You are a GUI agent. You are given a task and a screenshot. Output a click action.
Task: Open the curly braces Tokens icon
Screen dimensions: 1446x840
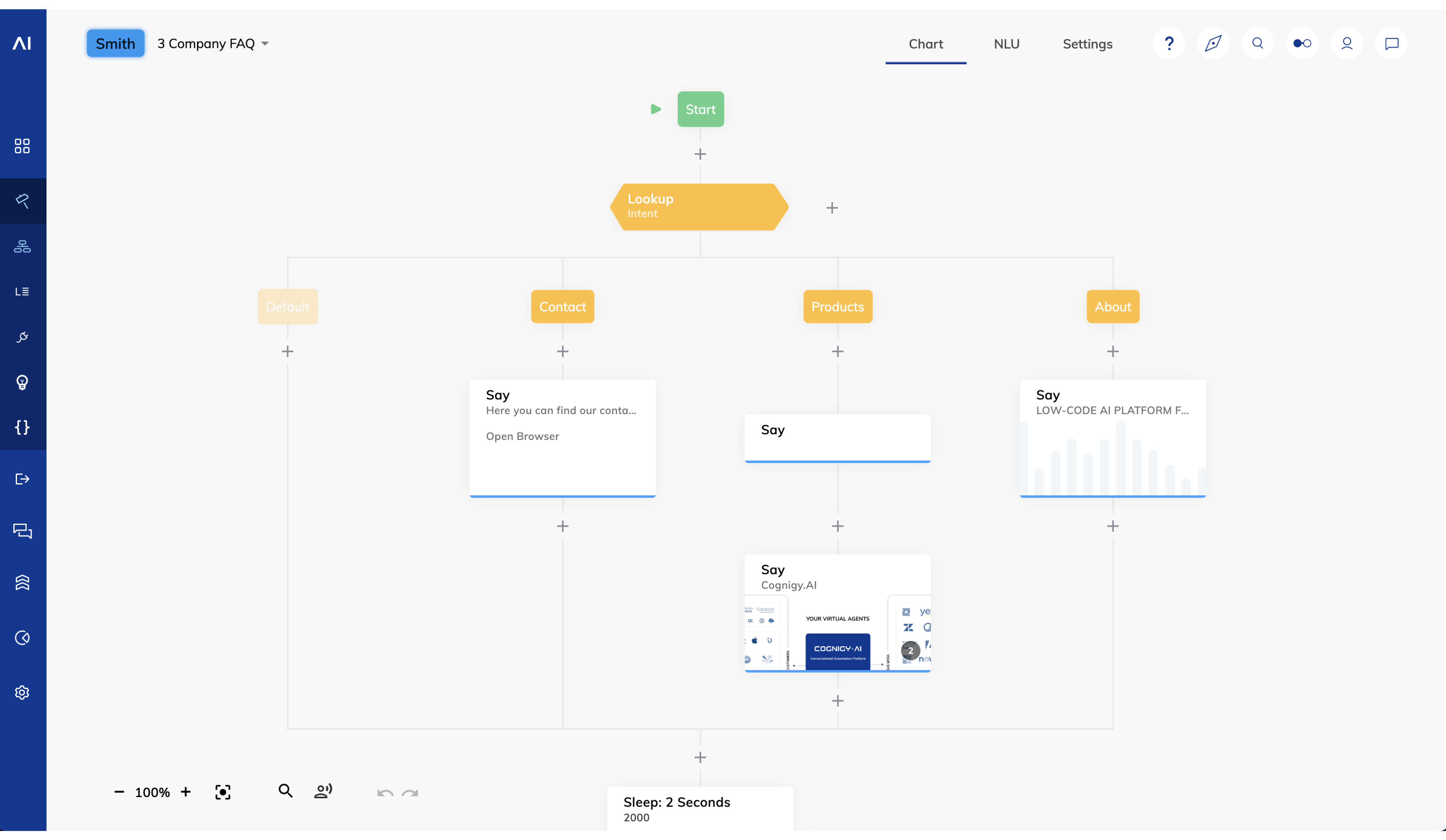[x=22, y=427]
